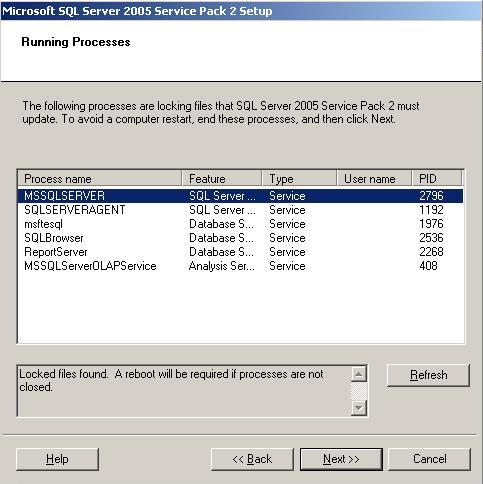Click scroll down arrow in message box

pyautogui.click(x=359, y=408)
